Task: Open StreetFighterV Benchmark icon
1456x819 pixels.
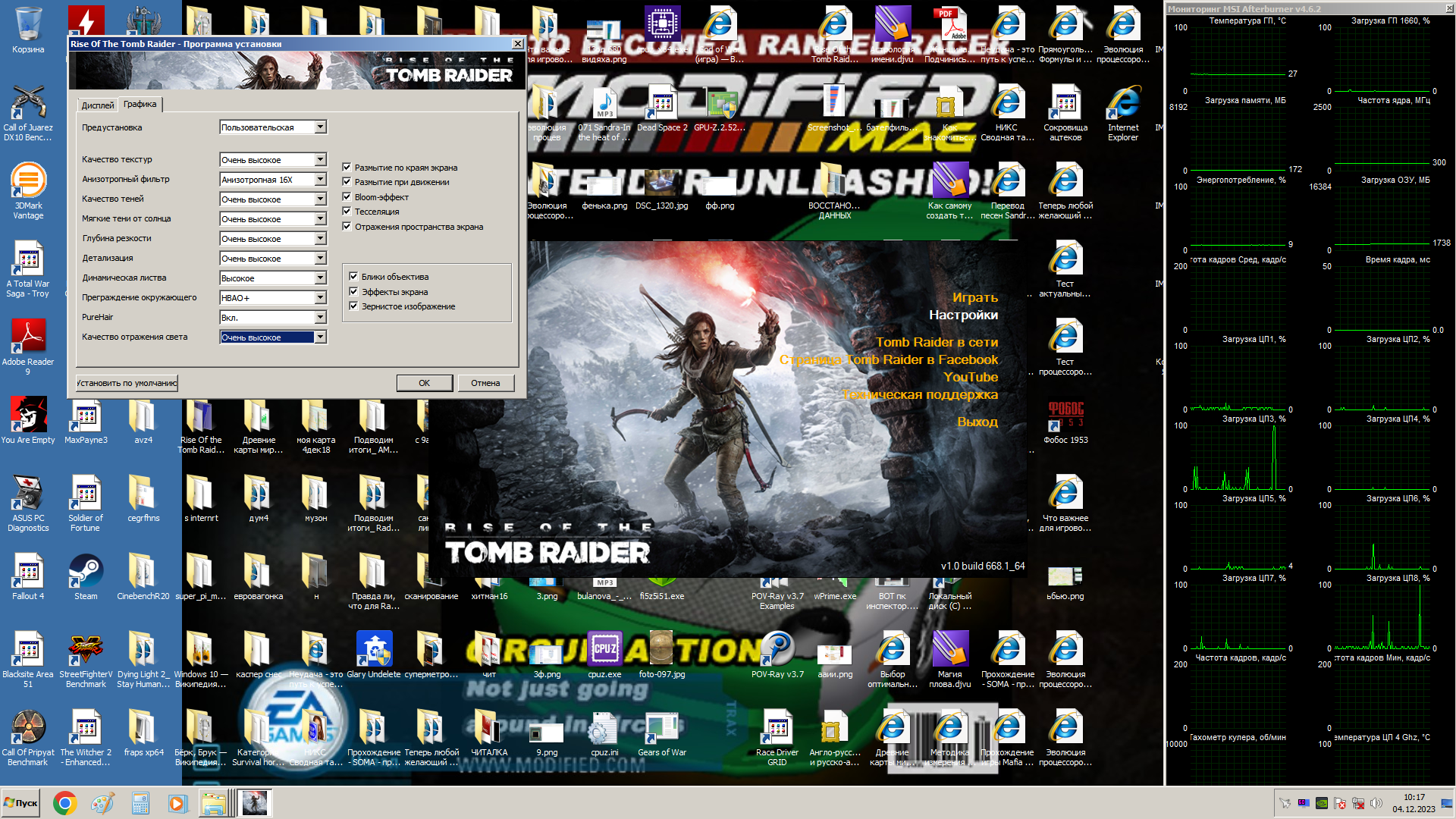Action: [86, 651]
